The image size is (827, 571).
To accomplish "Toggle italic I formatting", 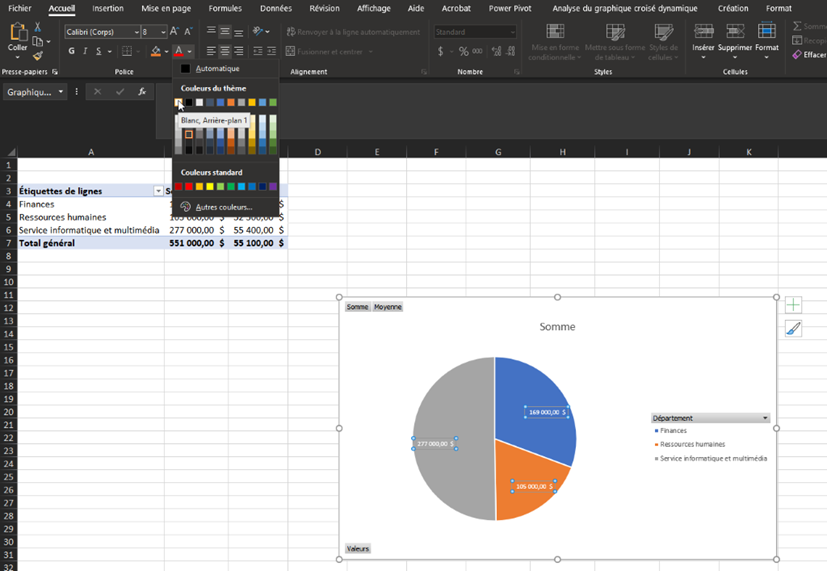I will point(85,51).
